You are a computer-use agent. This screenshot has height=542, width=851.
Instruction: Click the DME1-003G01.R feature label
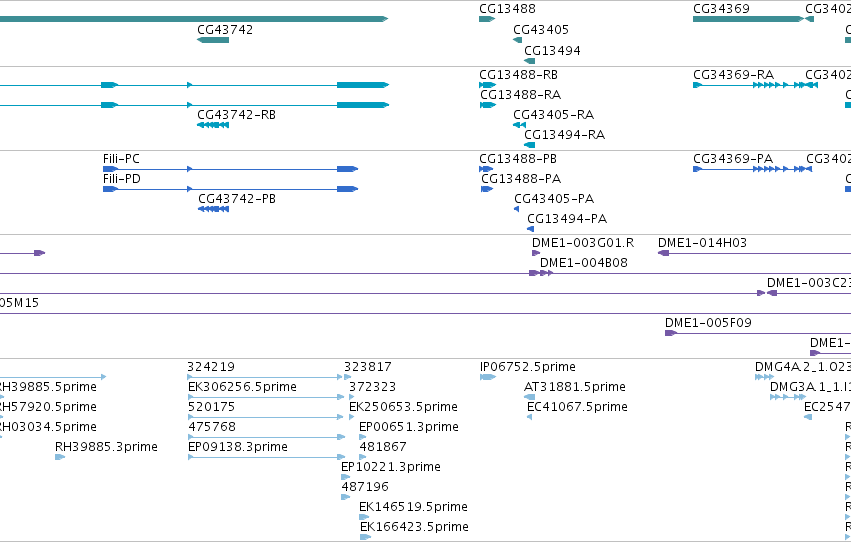pos(582,243)
